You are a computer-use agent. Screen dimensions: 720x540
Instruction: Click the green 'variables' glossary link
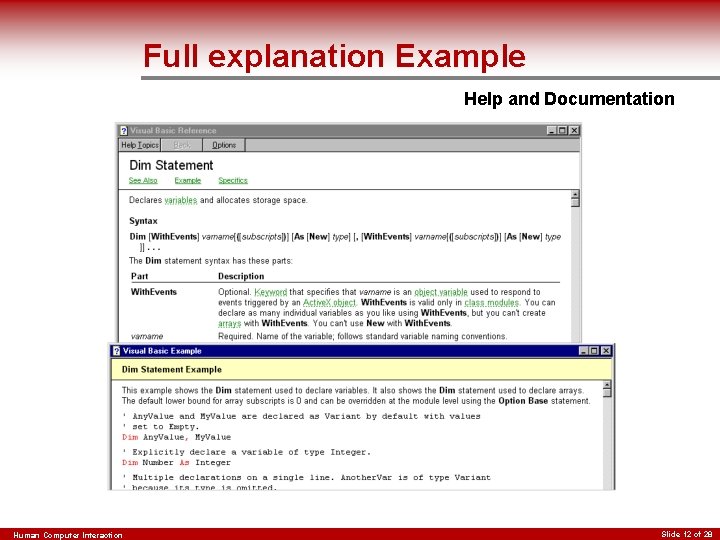click(x=180, y=200)
